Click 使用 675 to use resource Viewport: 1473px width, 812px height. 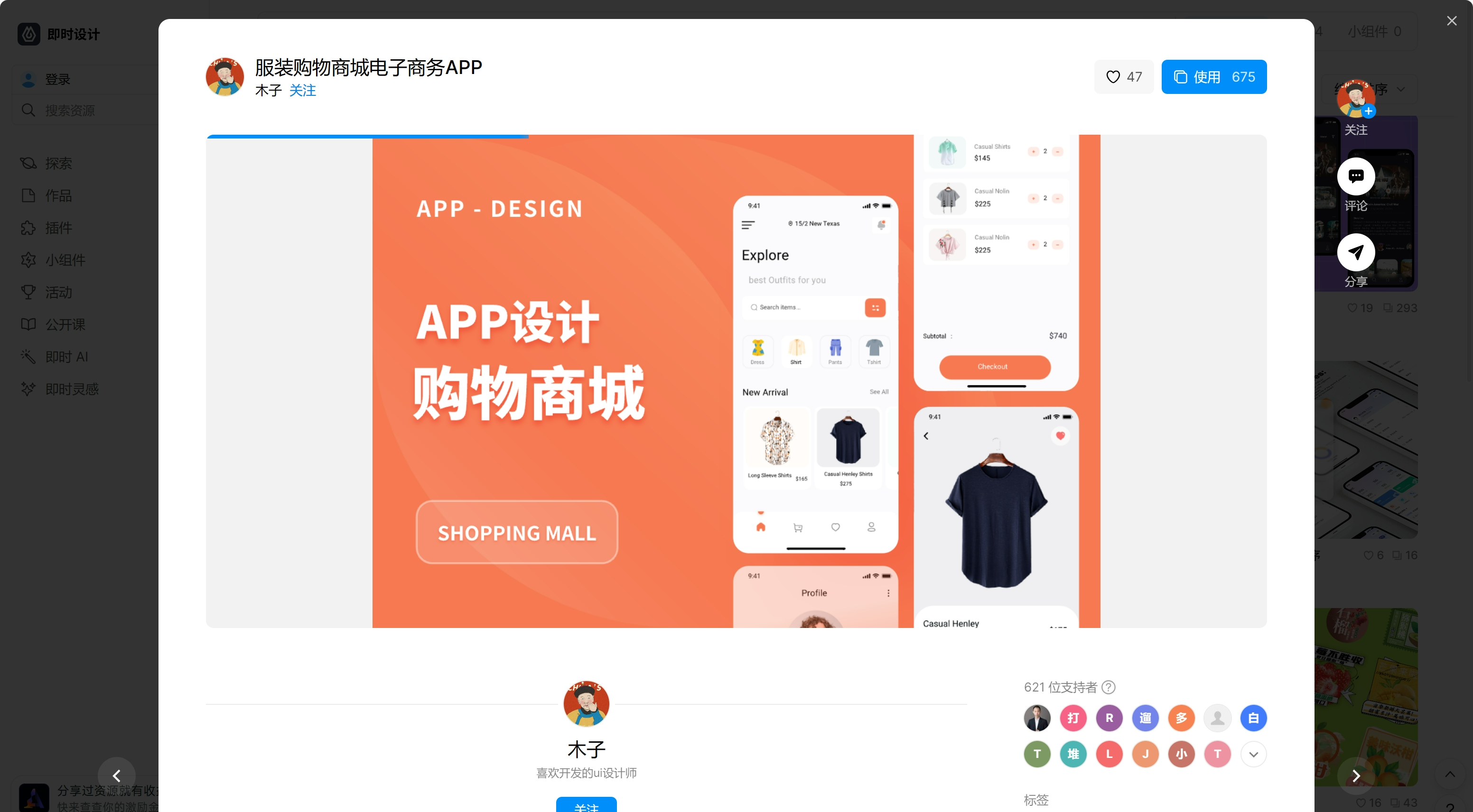[x=1214, y=77]
